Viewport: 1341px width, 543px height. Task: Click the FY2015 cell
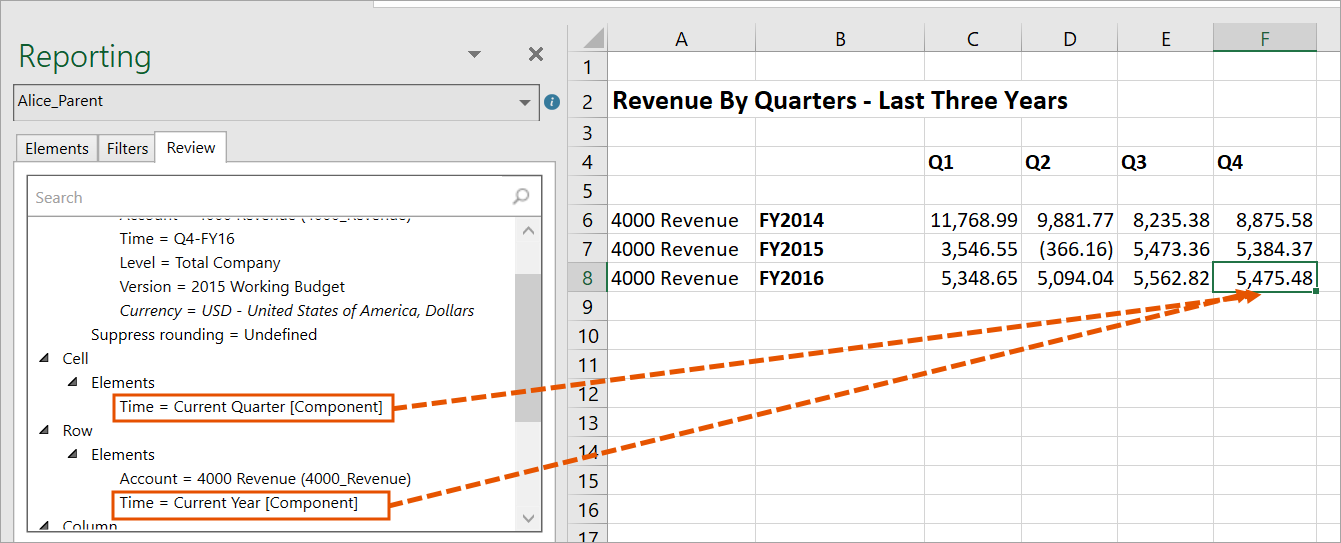(840, 249)
